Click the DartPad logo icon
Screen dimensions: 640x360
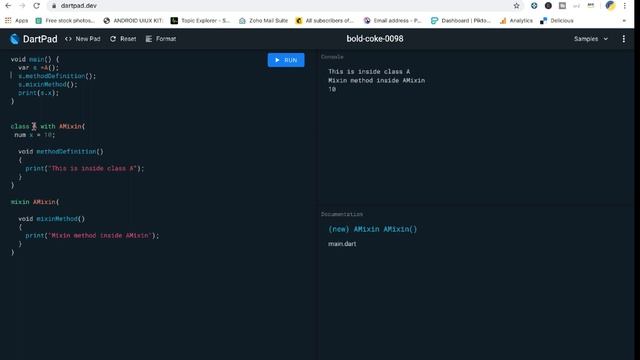[x=15, y=39]
